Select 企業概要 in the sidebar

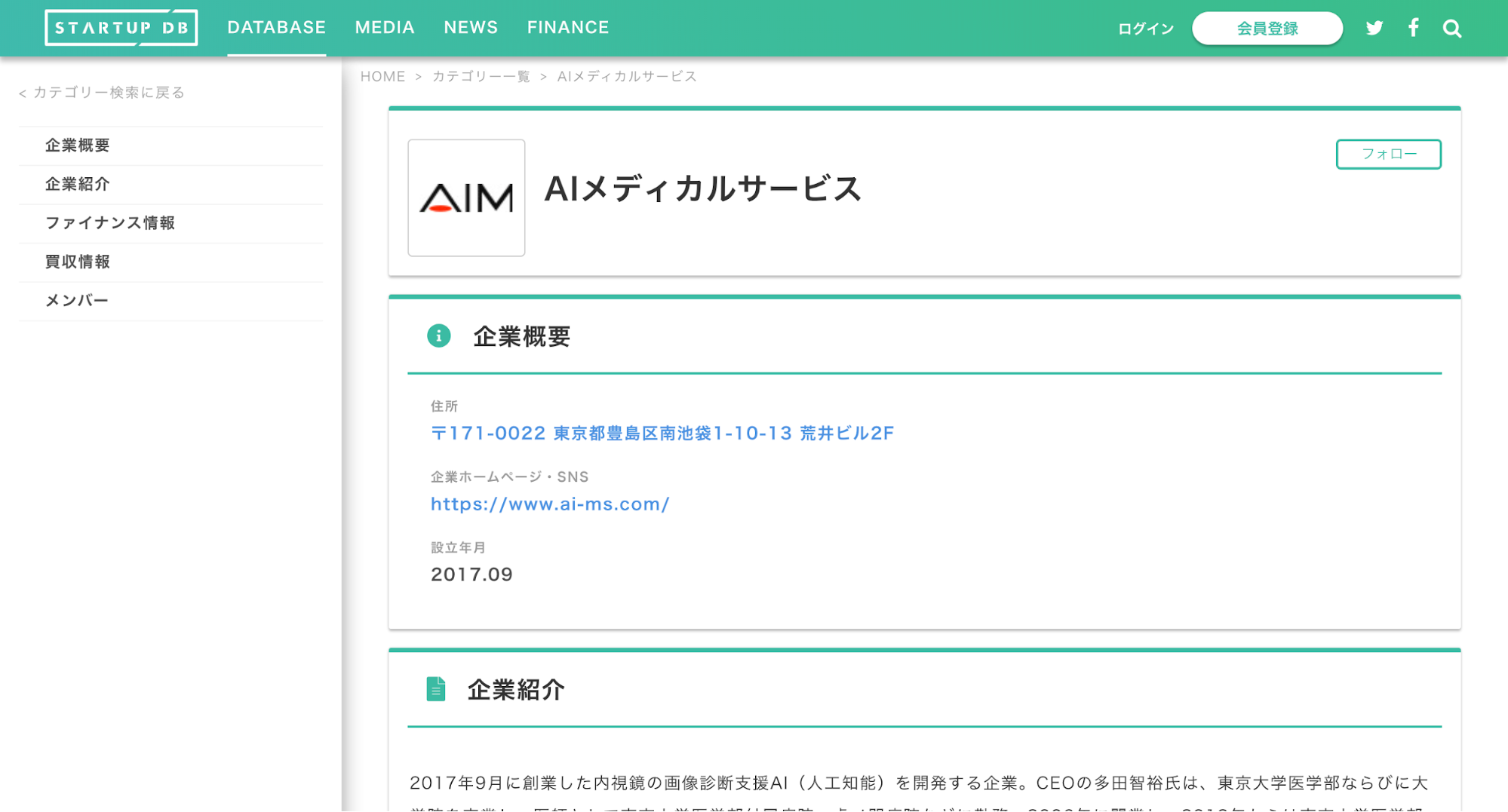click(x=170, y=146)
